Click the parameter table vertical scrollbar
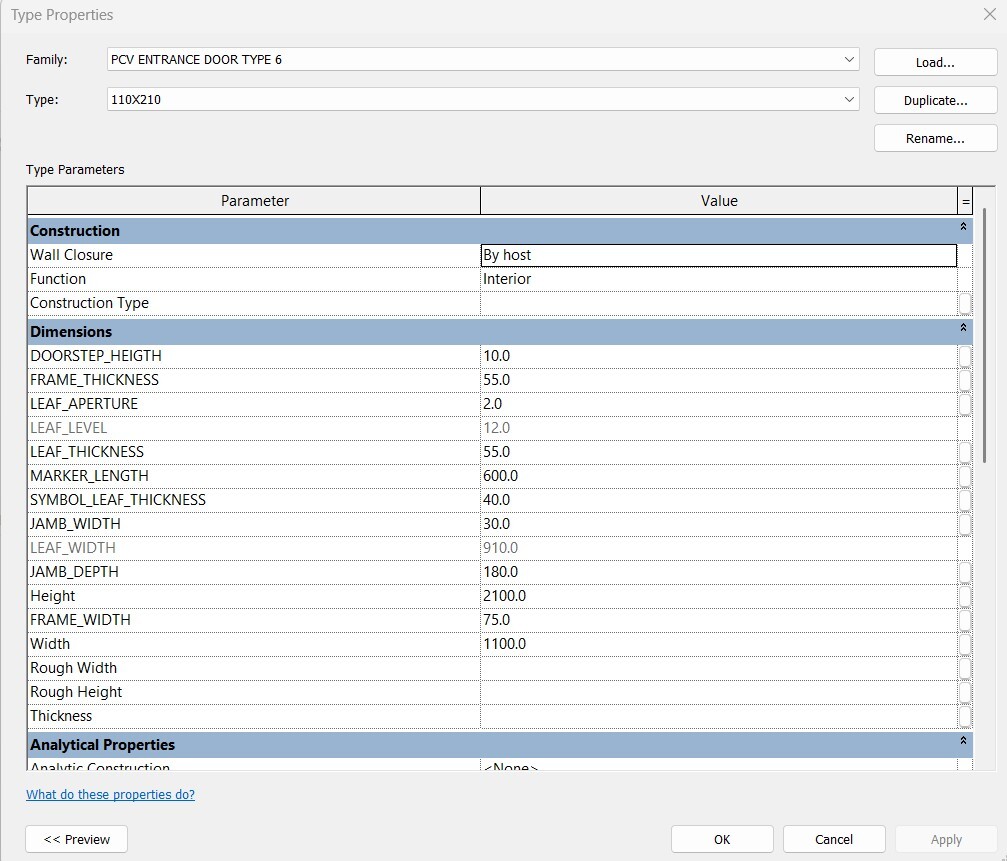Viewport: 1007px width, 861px height. 985,330
